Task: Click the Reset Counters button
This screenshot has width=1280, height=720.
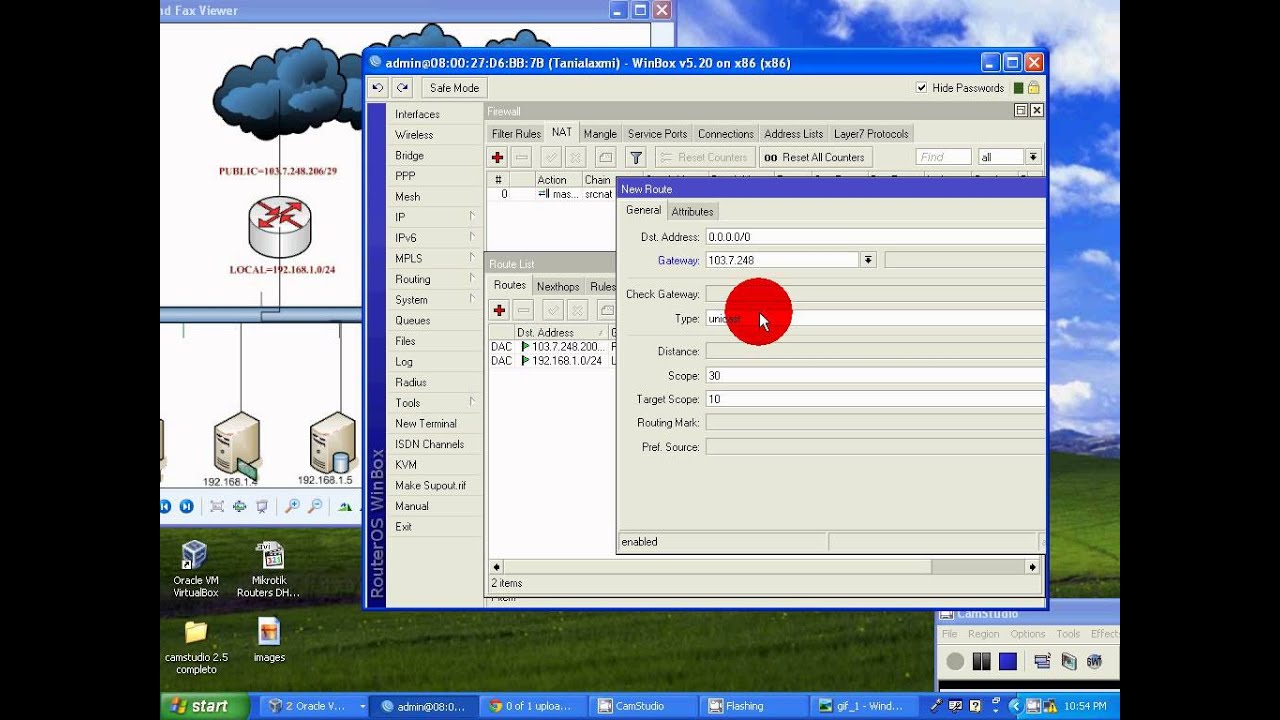Action: point(704,157)
